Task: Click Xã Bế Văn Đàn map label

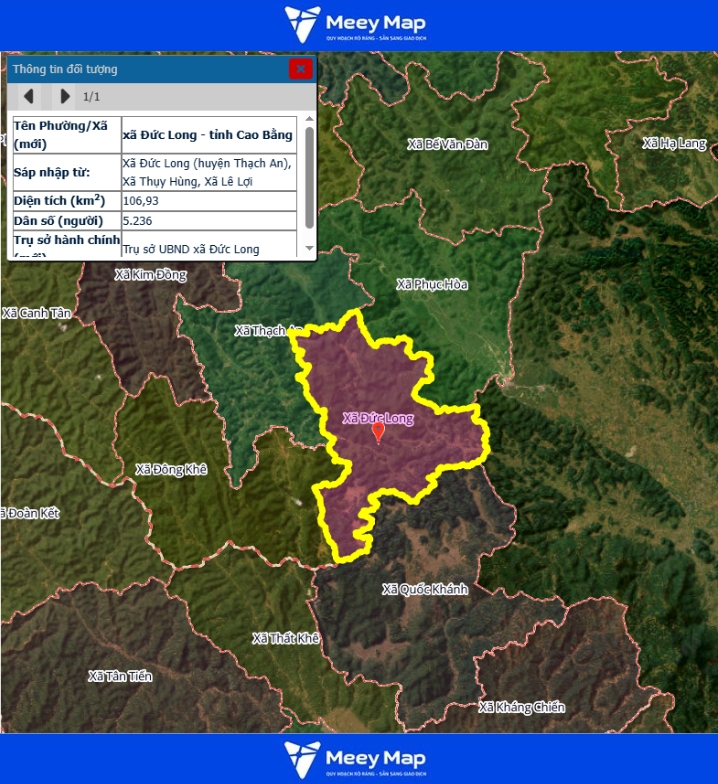Action: pyautogui.click(x=447, y=144)
